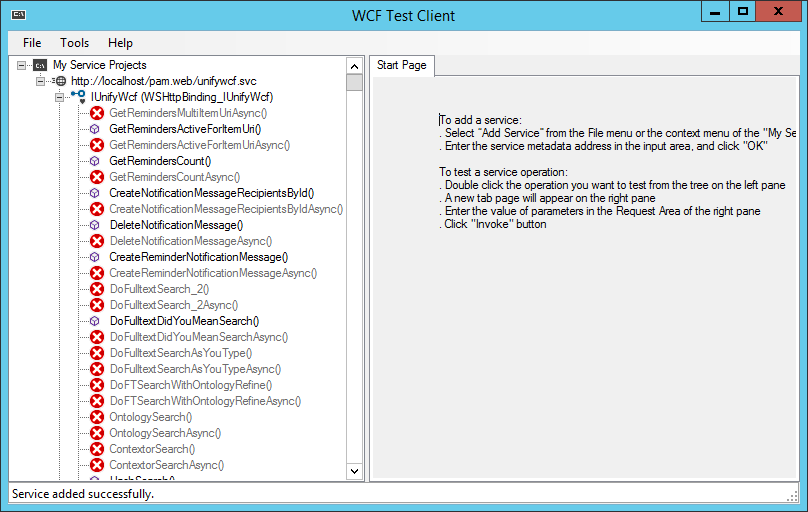Click the red error icon beside GetRemindersActiveForItemUriAsync()
The width and height of the screenshot is (808, 512).
(97, 145)
